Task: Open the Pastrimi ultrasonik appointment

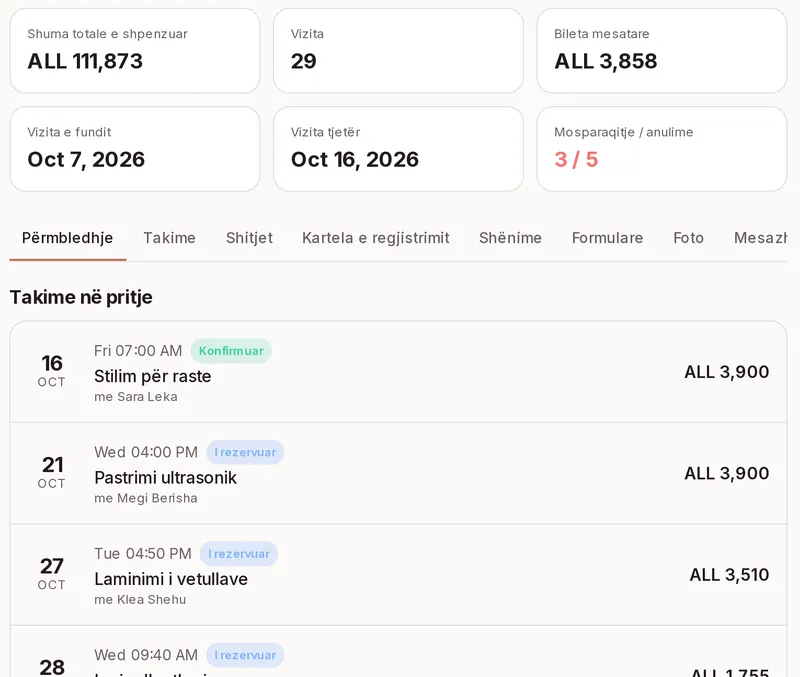Action: (398, 473)
